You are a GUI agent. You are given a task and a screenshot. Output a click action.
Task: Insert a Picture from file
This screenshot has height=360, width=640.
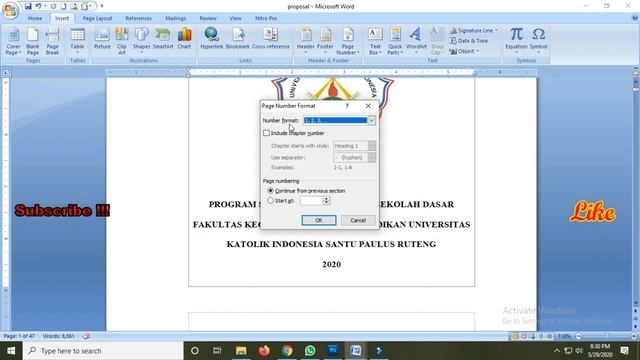tap(102, 39)
